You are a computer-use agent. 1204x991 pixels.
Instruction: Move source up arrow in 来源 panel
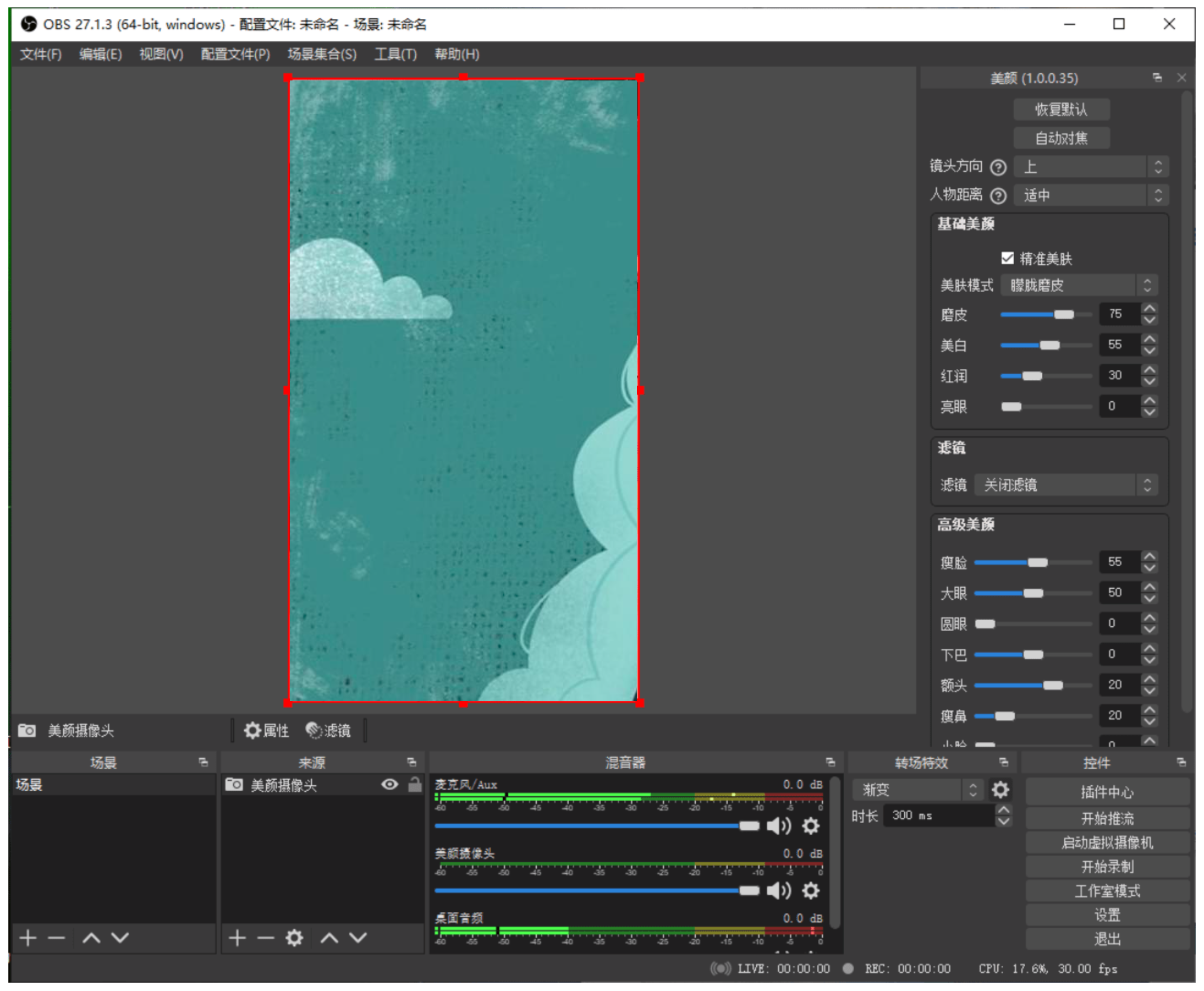[330, 938]
